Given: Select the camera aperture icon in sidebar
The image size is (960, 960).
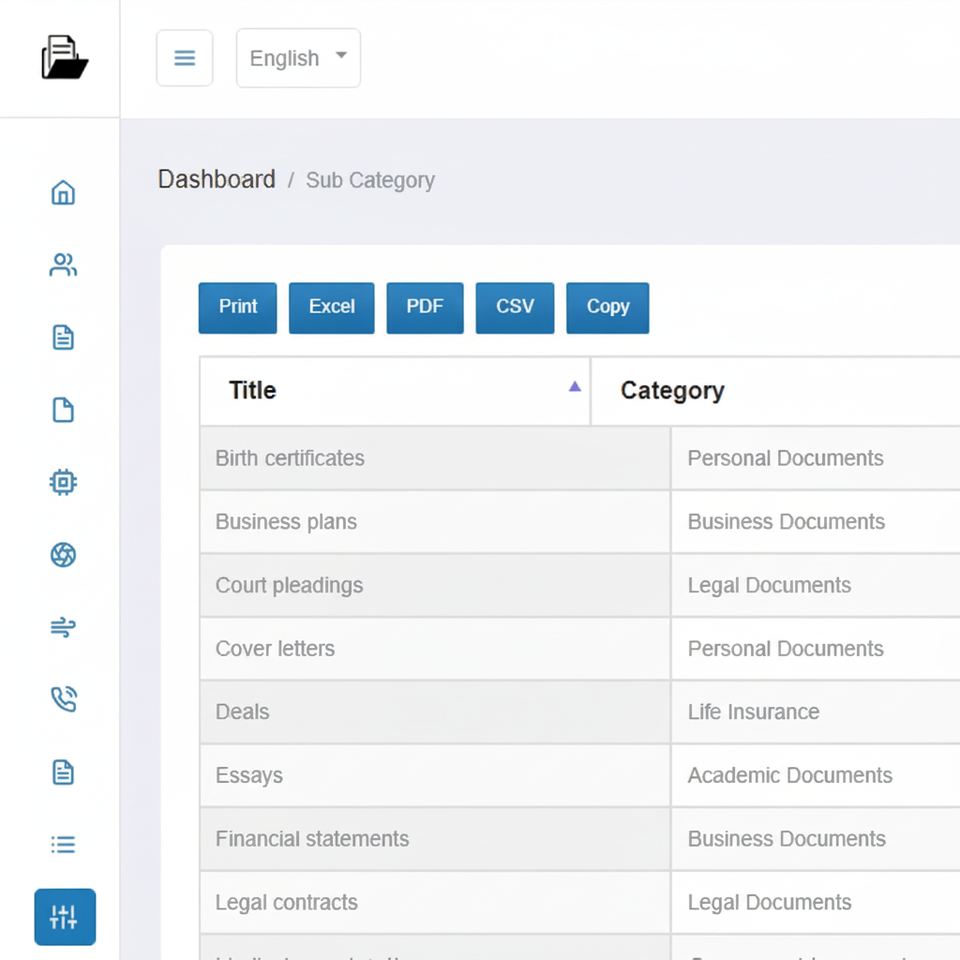Looking at the screenshot, I should coord(63,555).
